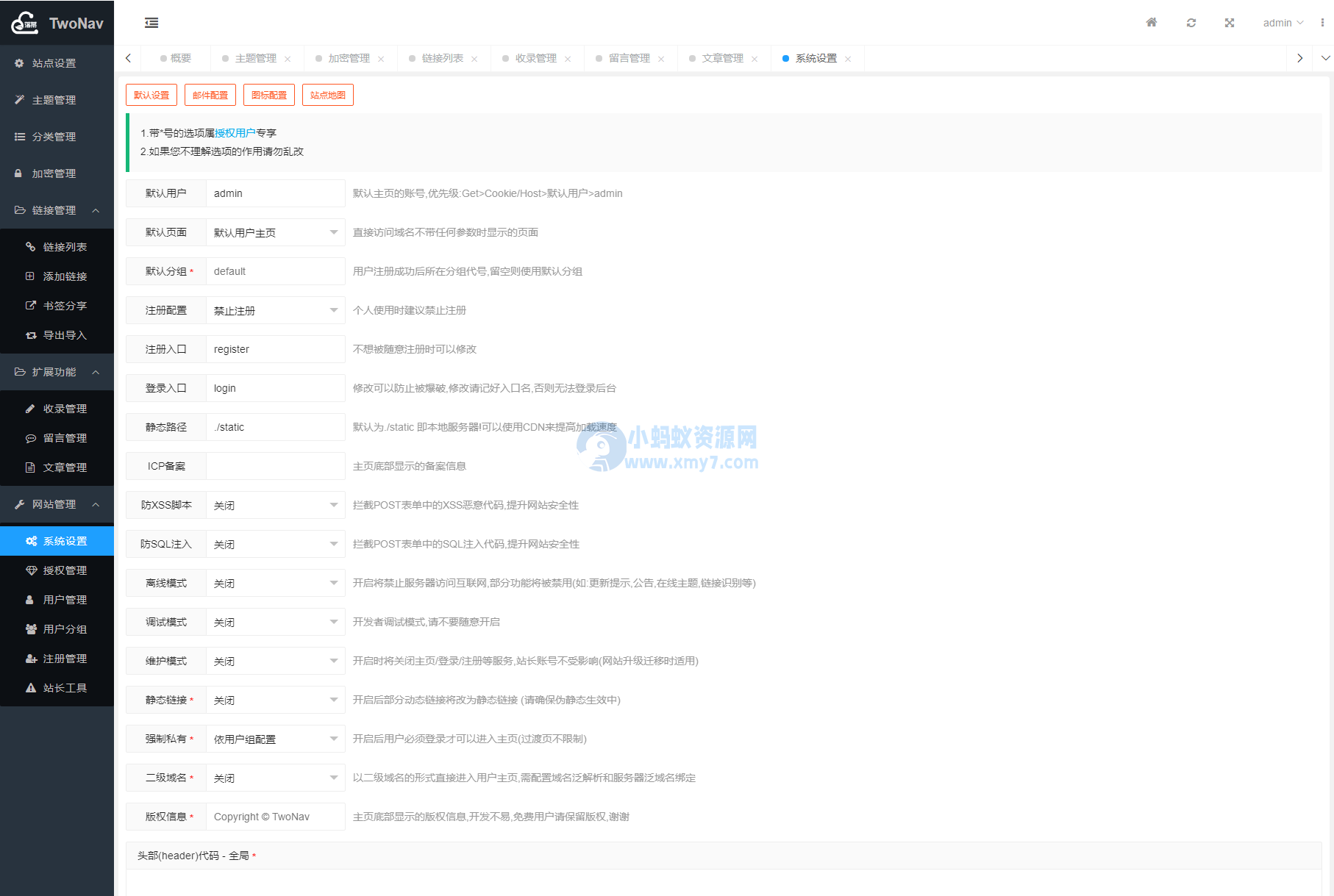Open 书签分享 in the sidebar
Screen dimensions: 1334x896
57,306
